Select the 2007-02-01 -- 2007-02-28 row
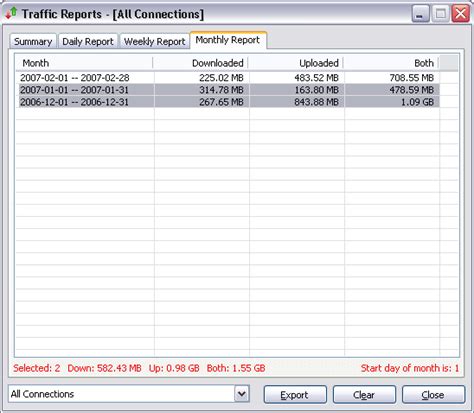Viewport: 474px width, 413px height. coord(228,78)
